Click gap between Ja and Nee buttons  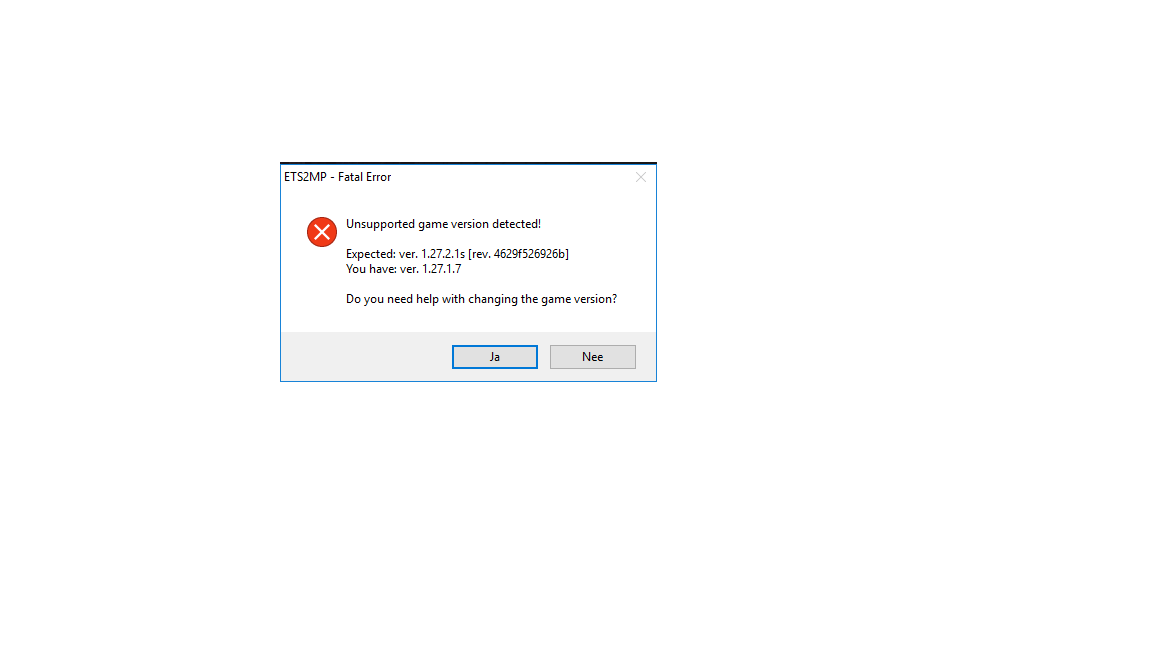coord(544,357)
